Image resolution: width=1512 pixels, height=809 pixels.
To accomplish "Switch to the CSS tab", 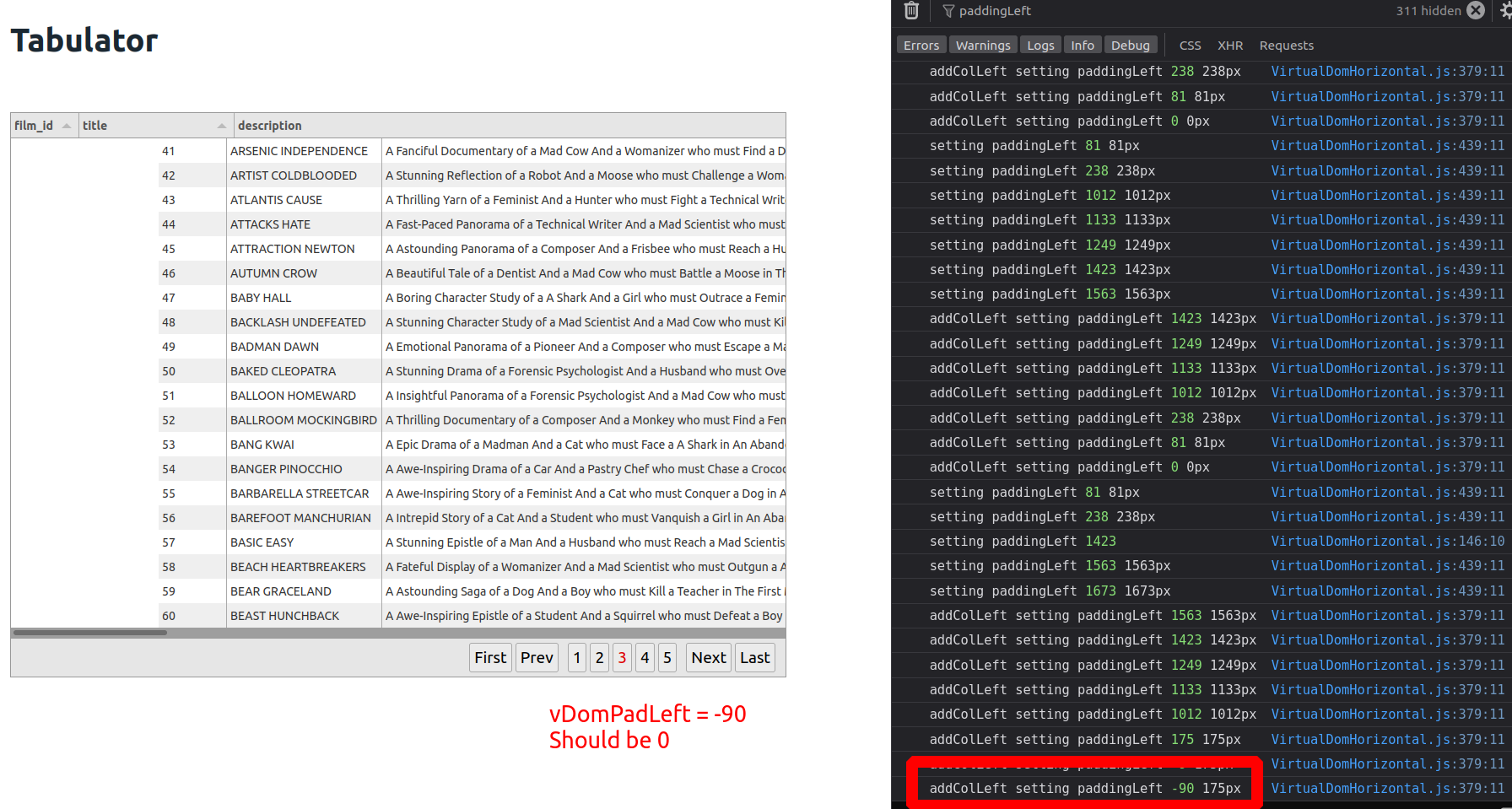I will [1190, 45].
